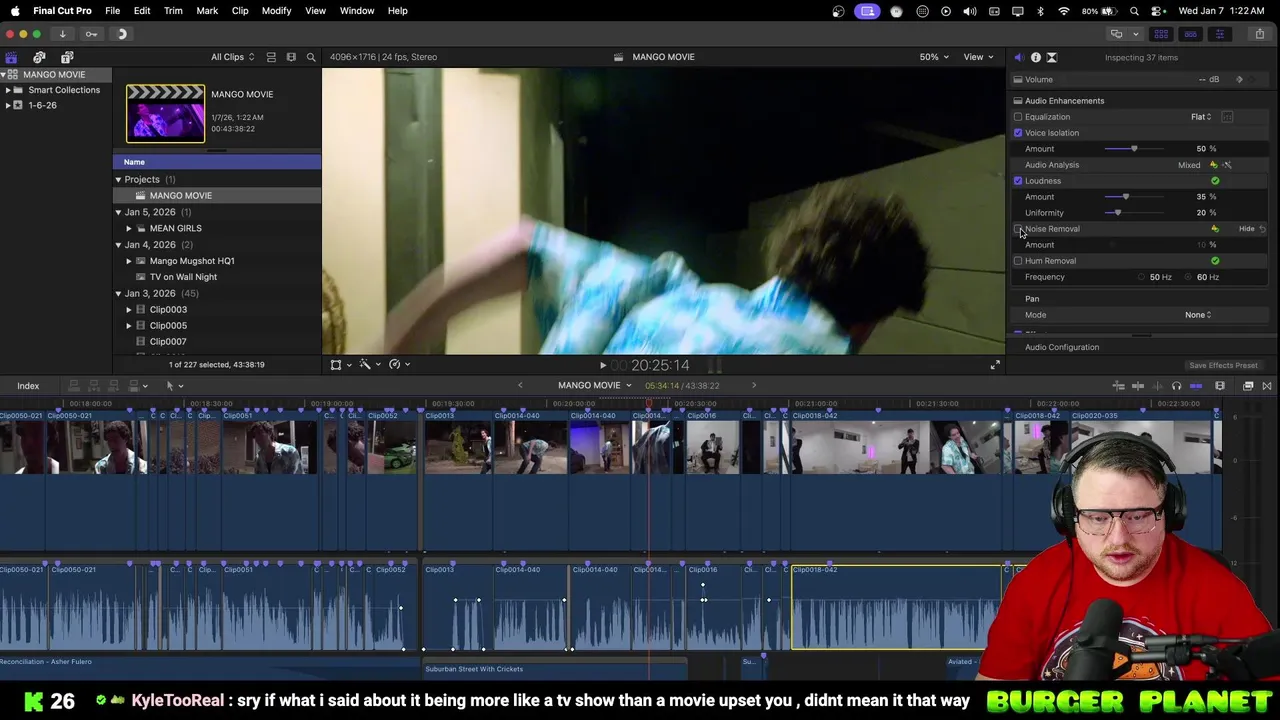This screenshot has width=1280, height=720.
Task: Open the Window menu
Action: pos(357,11)
